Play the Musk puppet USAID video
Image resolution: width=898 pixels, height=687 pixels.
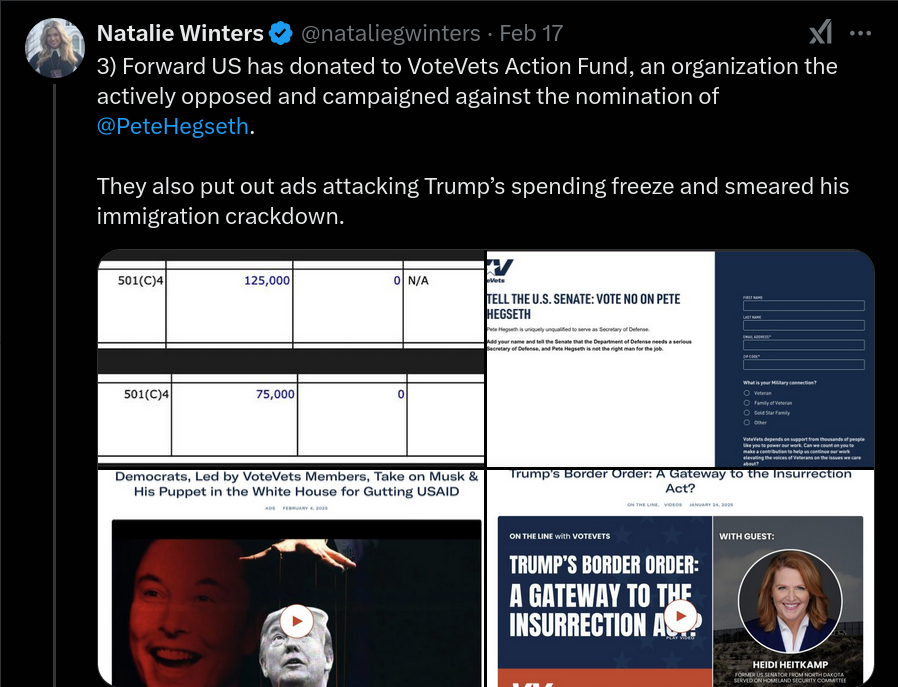(x=297, y=621)
